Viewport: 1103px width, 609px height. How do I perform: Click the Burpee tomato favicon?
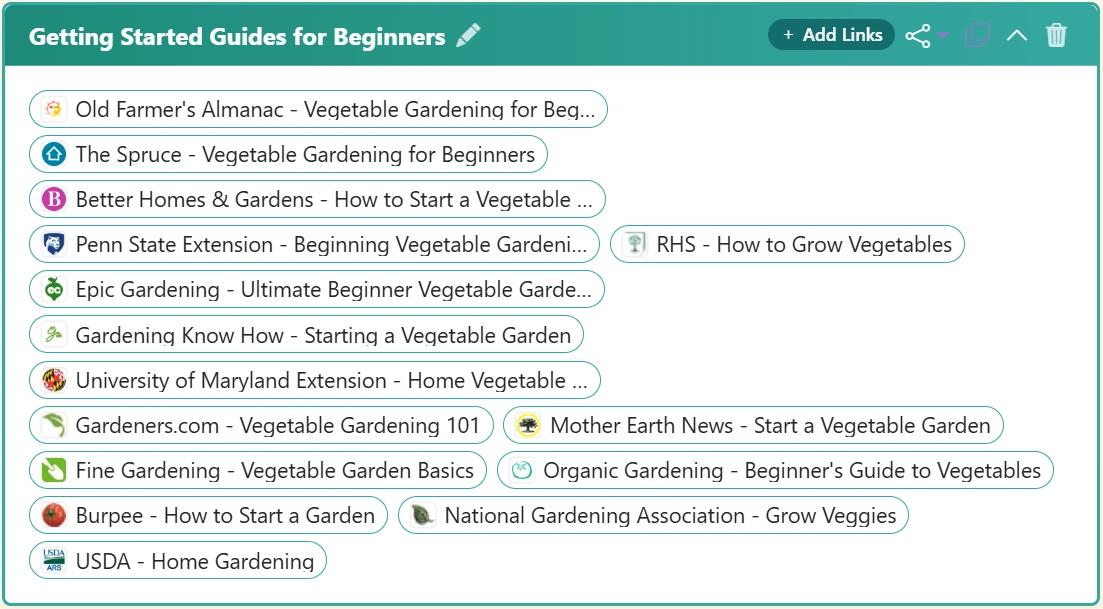54,516
